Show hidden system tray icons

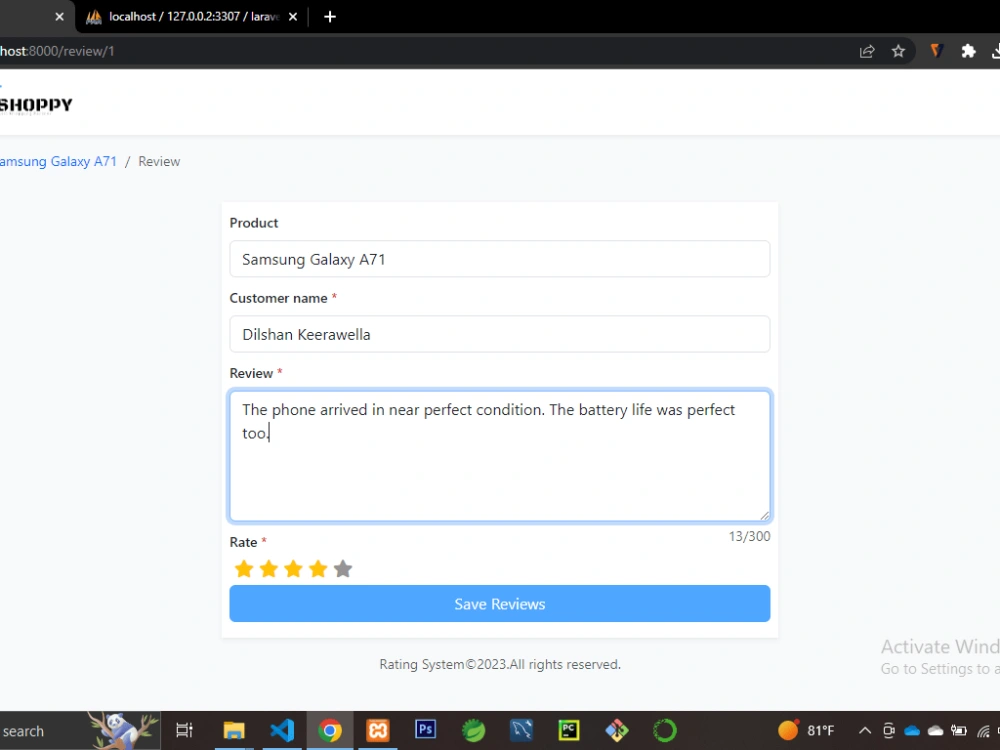point(865,731)
